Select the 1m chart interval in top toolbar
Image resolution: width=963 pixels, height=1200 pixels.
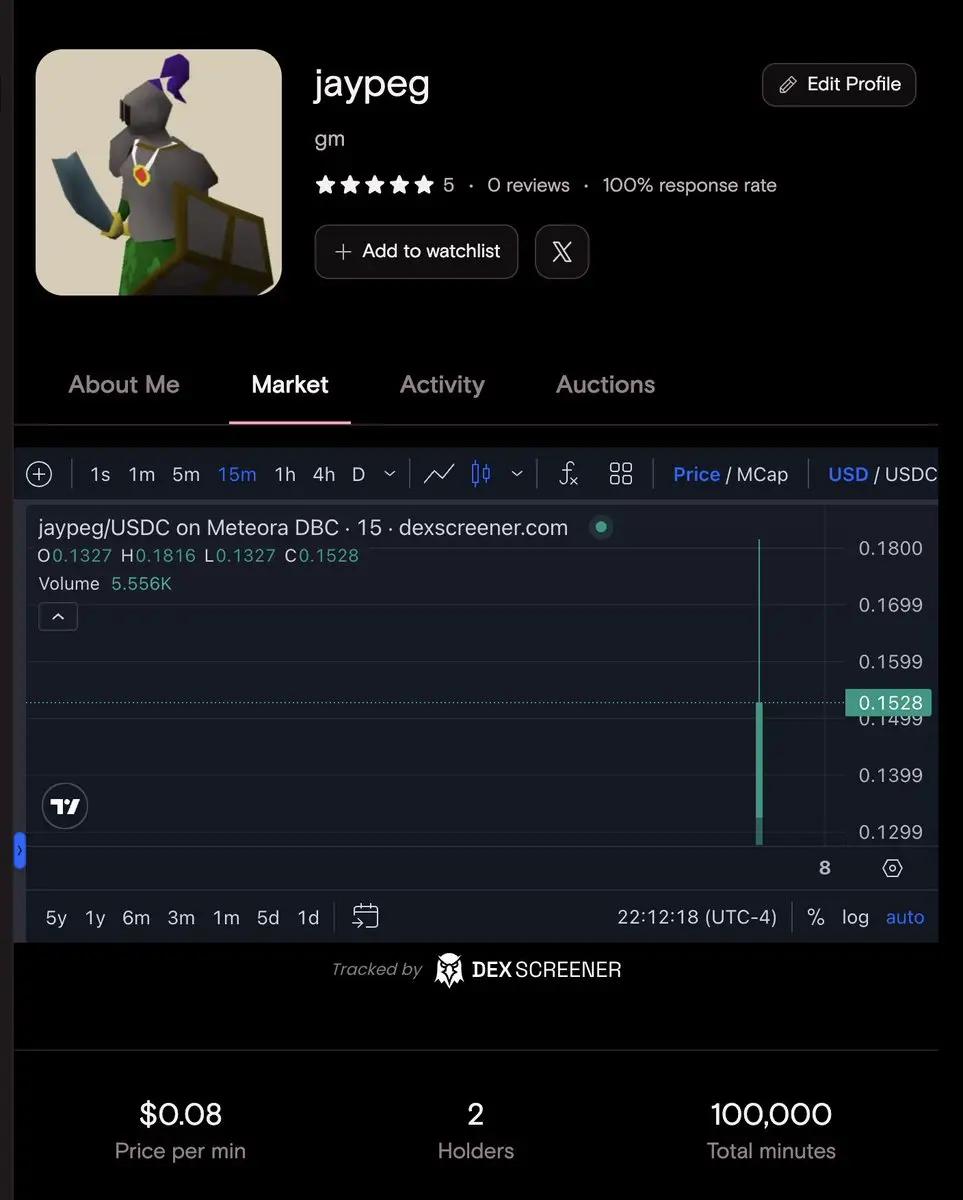click(x=142, y=475)
